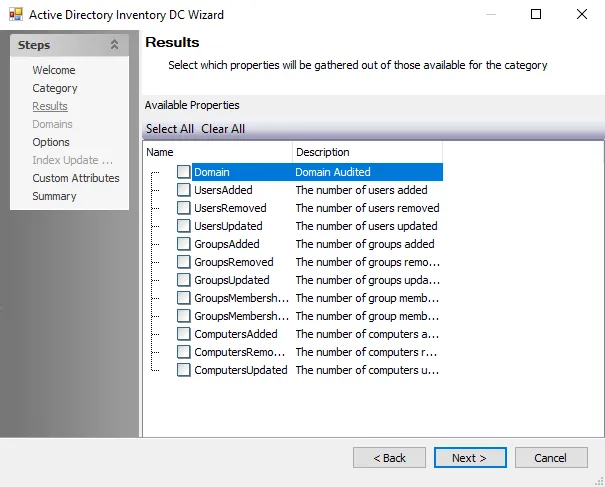Tick the ComputersRemo... checkbox
This screenshot has height=487, width=605.
(x=183, y=352)
